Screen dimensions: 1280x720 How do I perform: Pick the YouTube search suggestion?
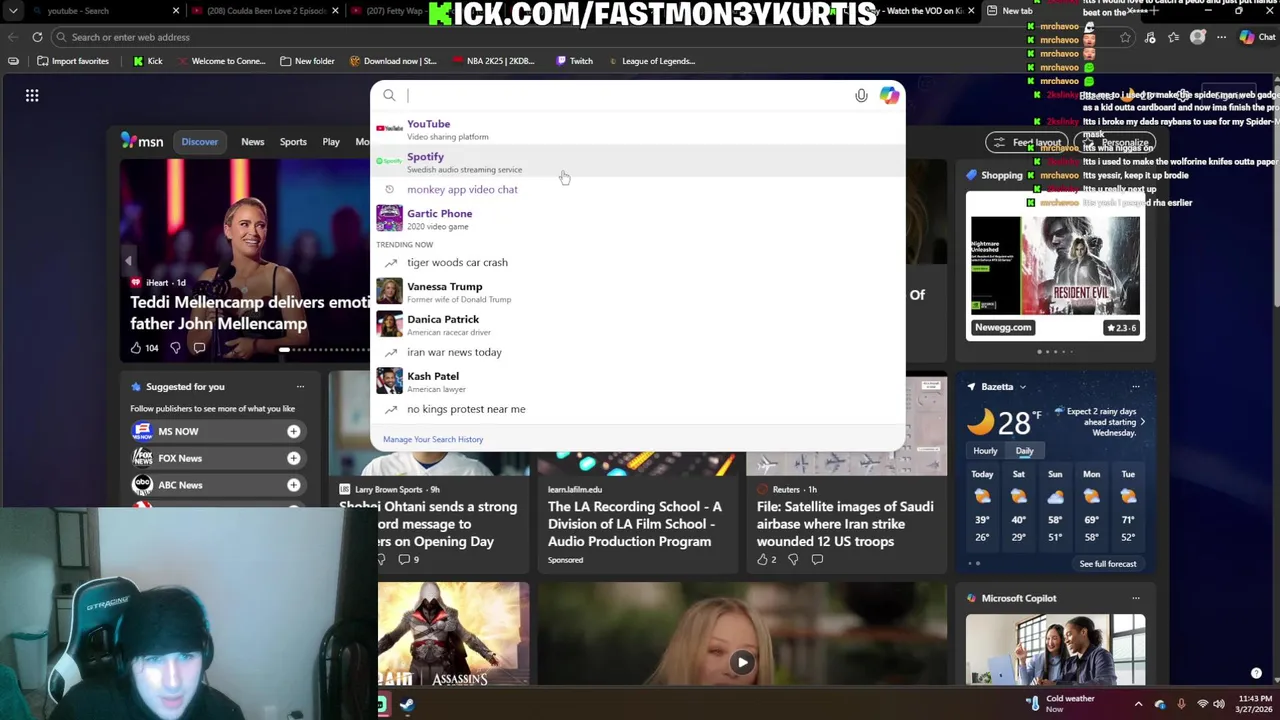(x=637, y=129)
